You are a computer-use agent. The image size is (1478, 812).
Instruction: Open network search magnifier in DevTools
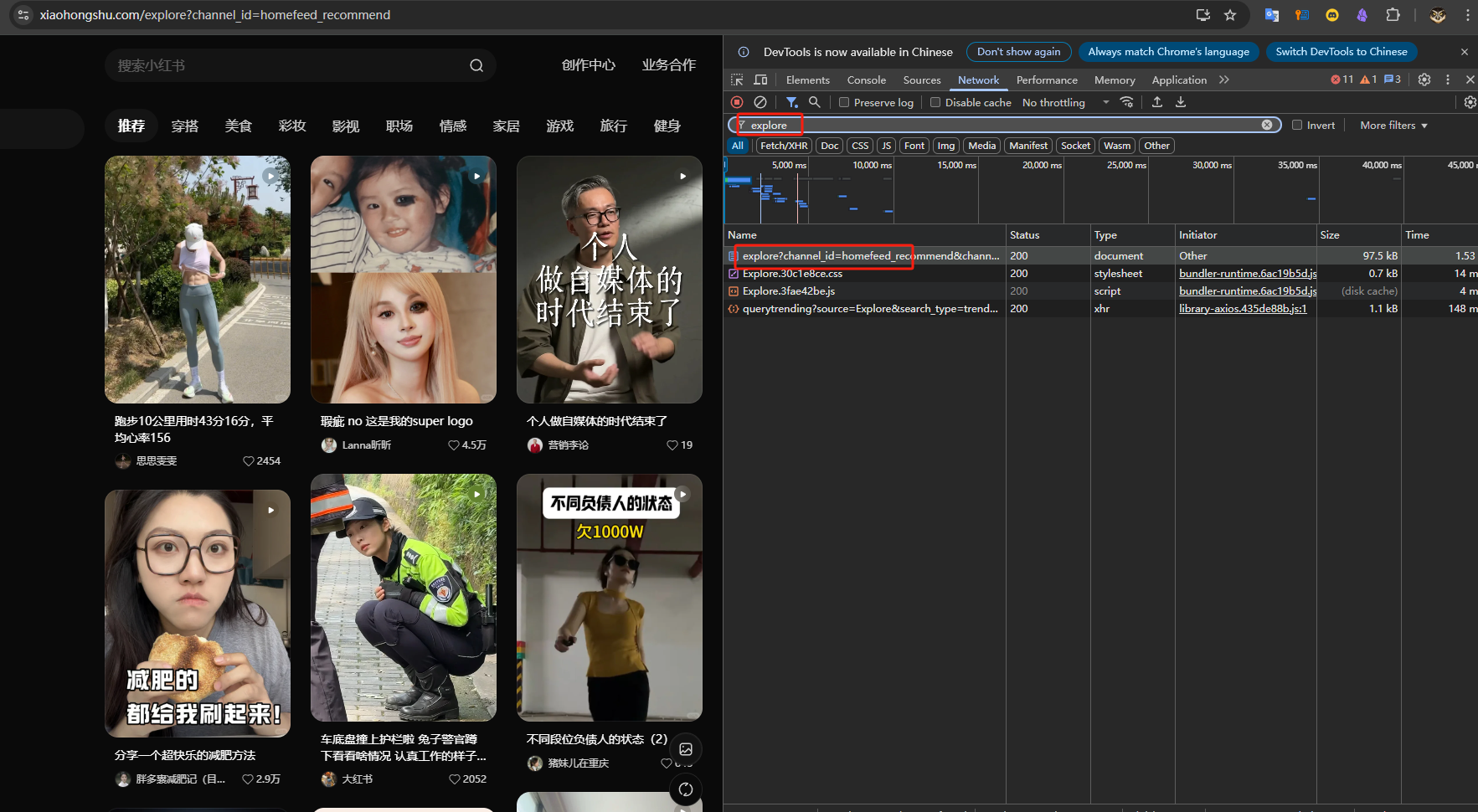tap(814, 102)
